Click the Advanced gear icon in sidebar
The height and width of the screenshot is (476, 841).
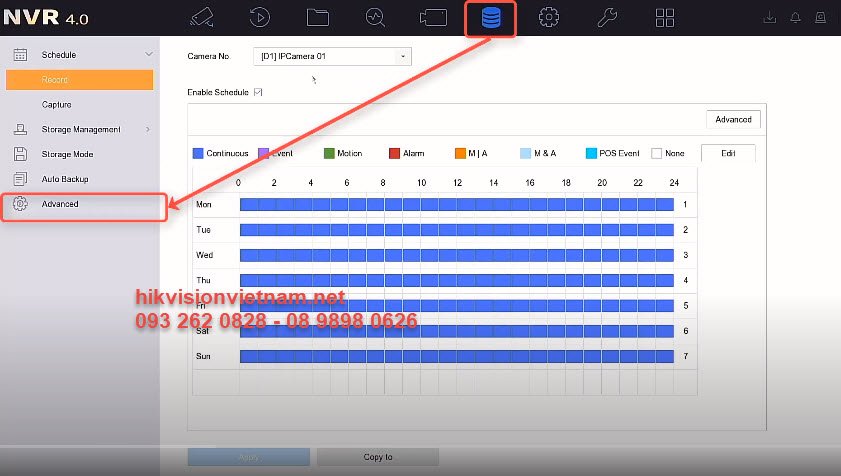[x=20, y=204]
